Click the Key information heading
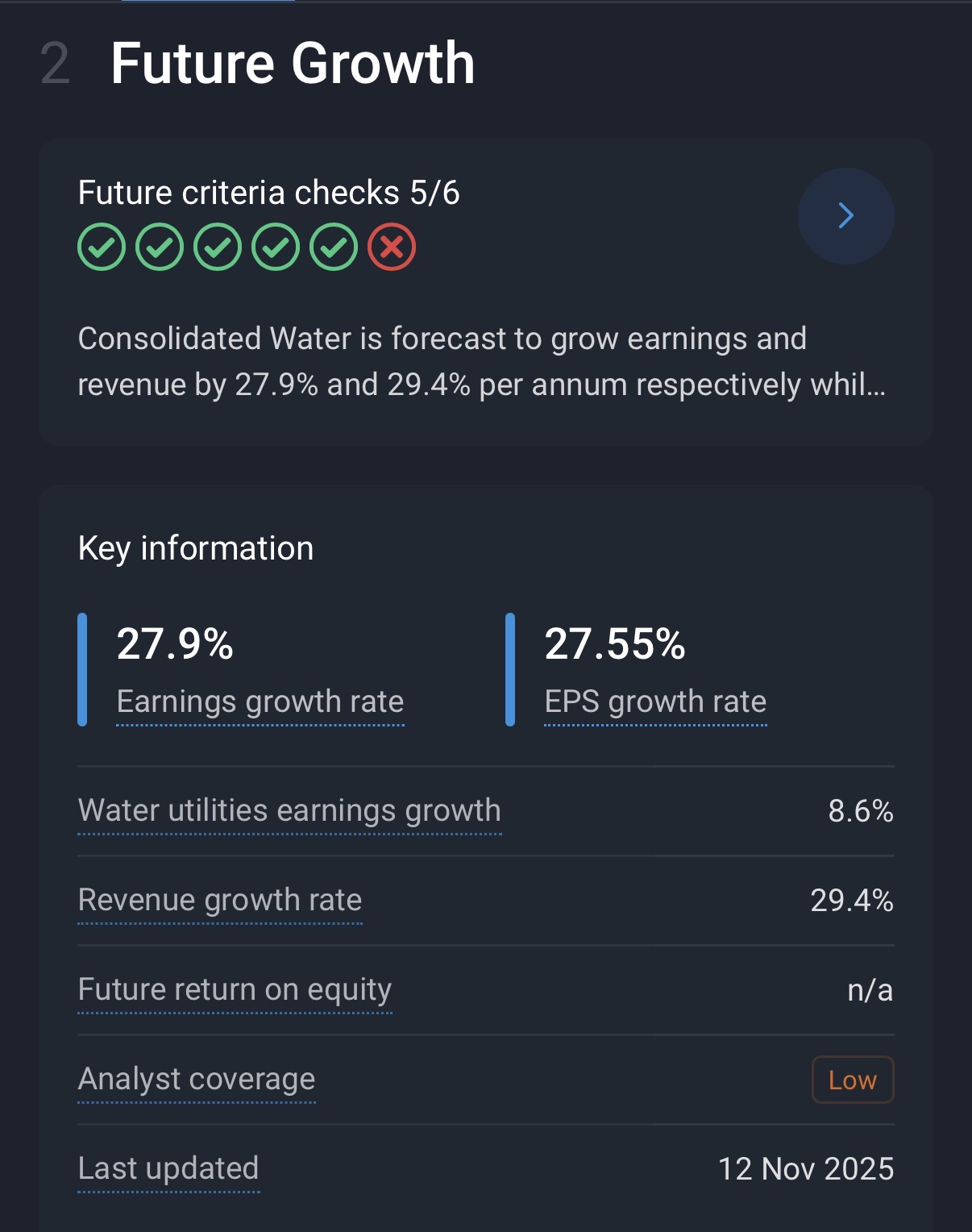This screenshot has width=972, height=1232. tap(196, 548)
